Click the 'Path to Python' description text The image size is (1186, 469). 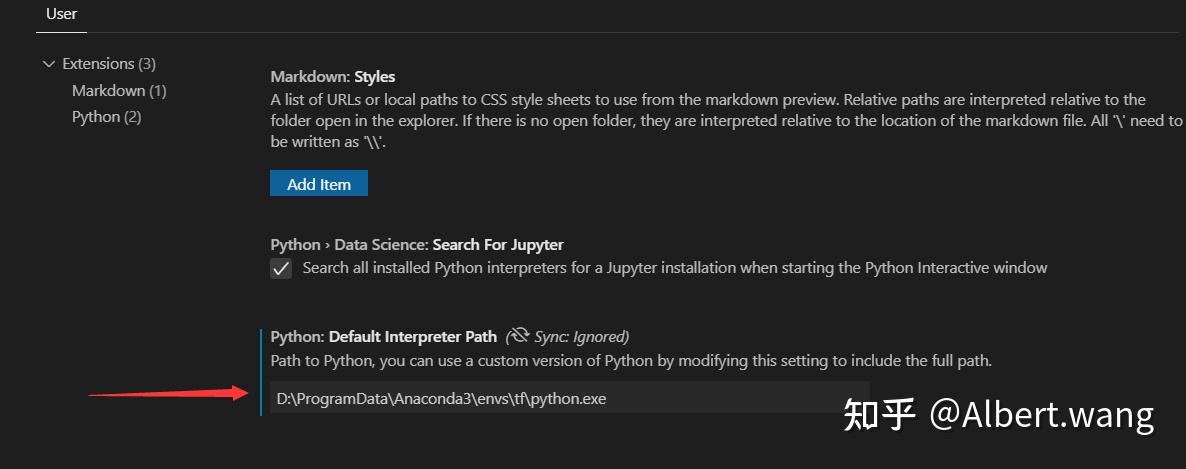(630, 360)
